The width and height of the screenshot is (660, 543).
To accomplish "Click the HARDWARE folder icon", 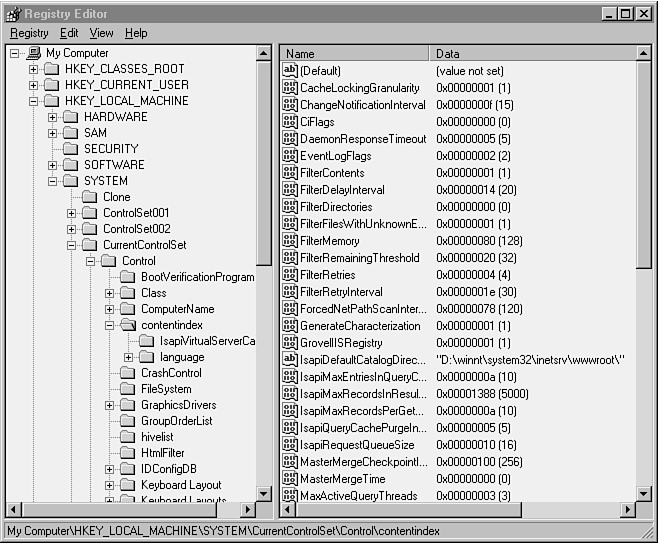I will (71, 117).
